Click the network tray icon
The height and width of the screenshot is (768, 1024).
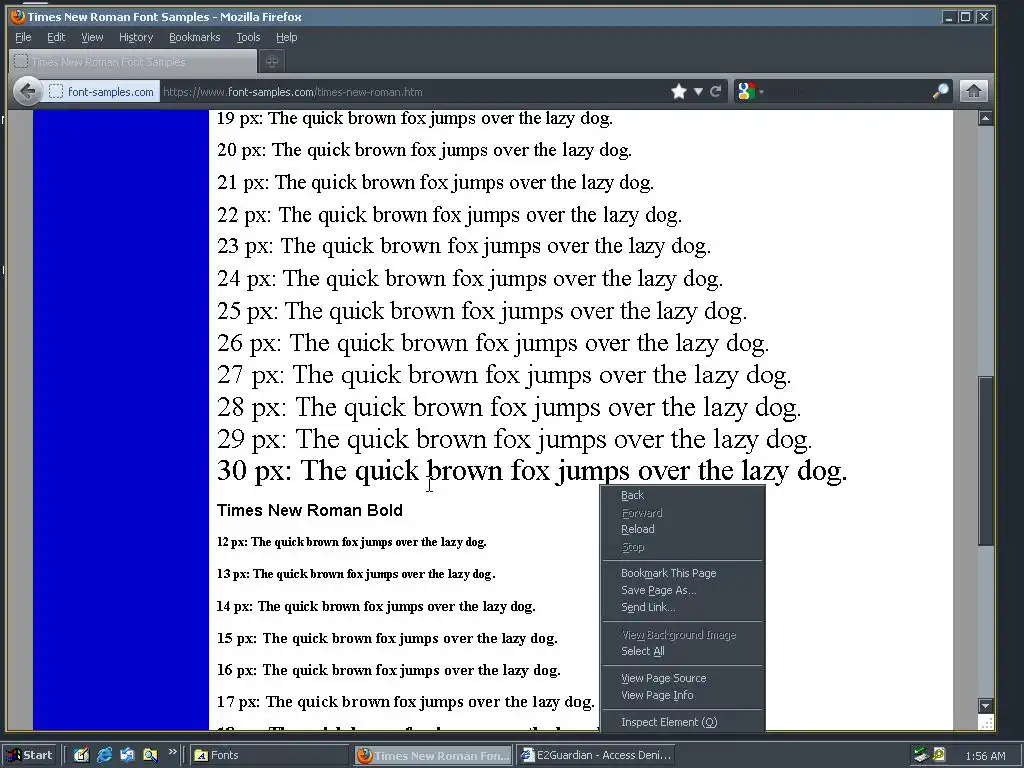pos(921,755)
